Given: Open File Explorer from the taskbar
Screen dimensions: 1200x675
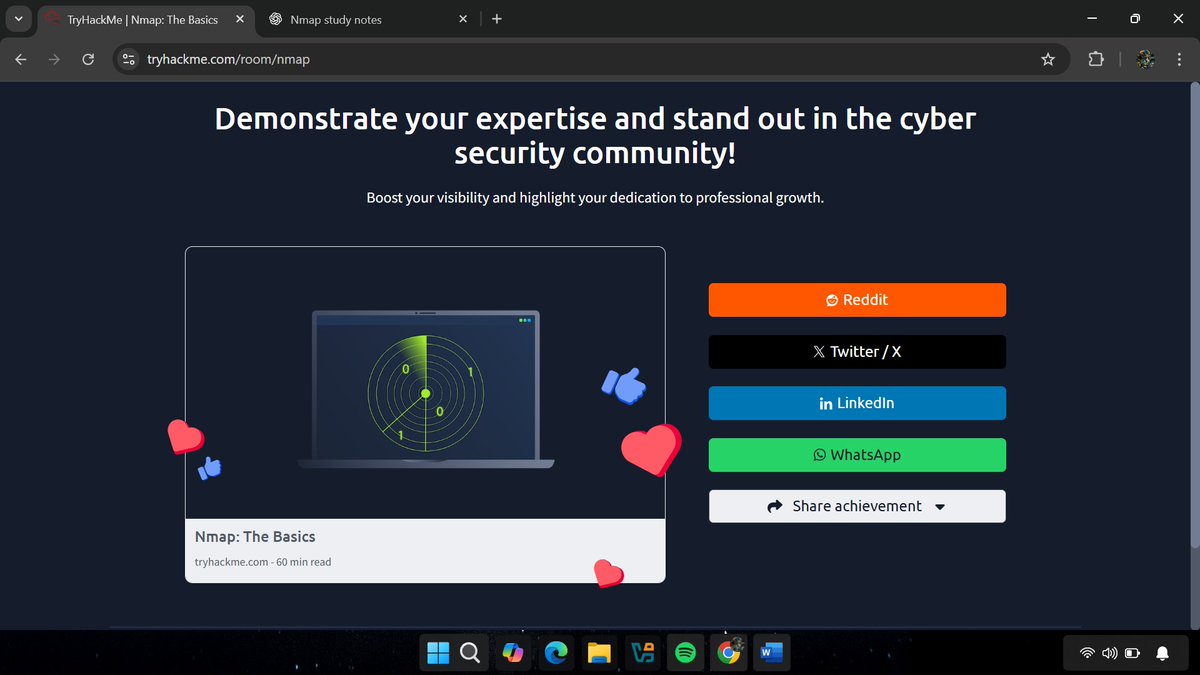Looking at the screenshot, I should point(599,653).
